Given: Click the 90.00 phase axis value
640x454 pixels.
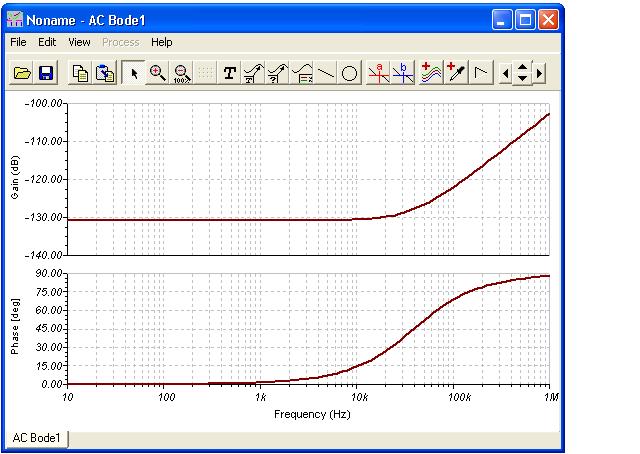Looking at the screenshot, I should tap(49, 273).
